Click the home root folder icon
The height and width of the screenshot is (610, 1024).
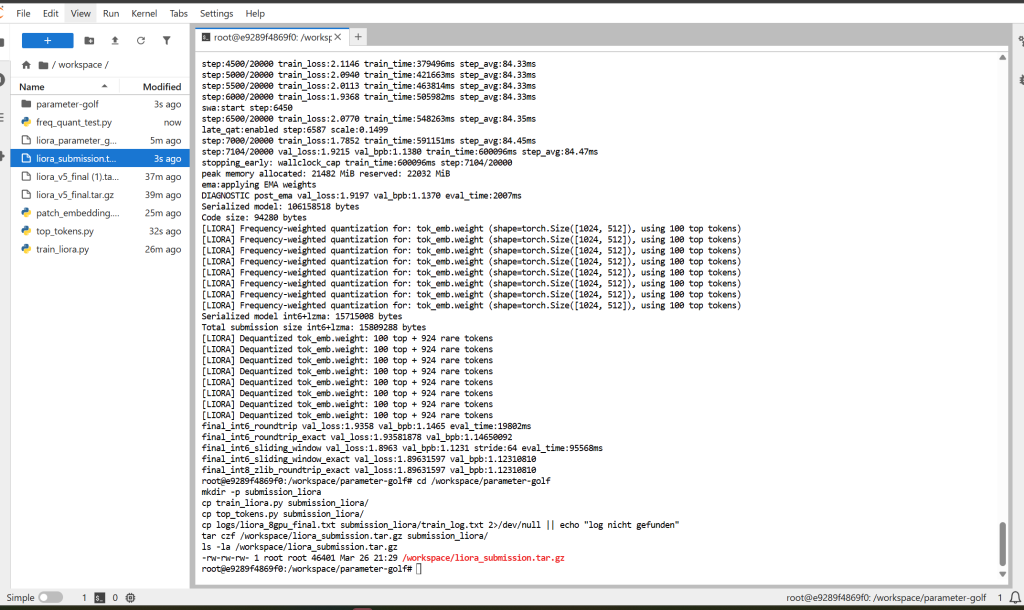26,65
